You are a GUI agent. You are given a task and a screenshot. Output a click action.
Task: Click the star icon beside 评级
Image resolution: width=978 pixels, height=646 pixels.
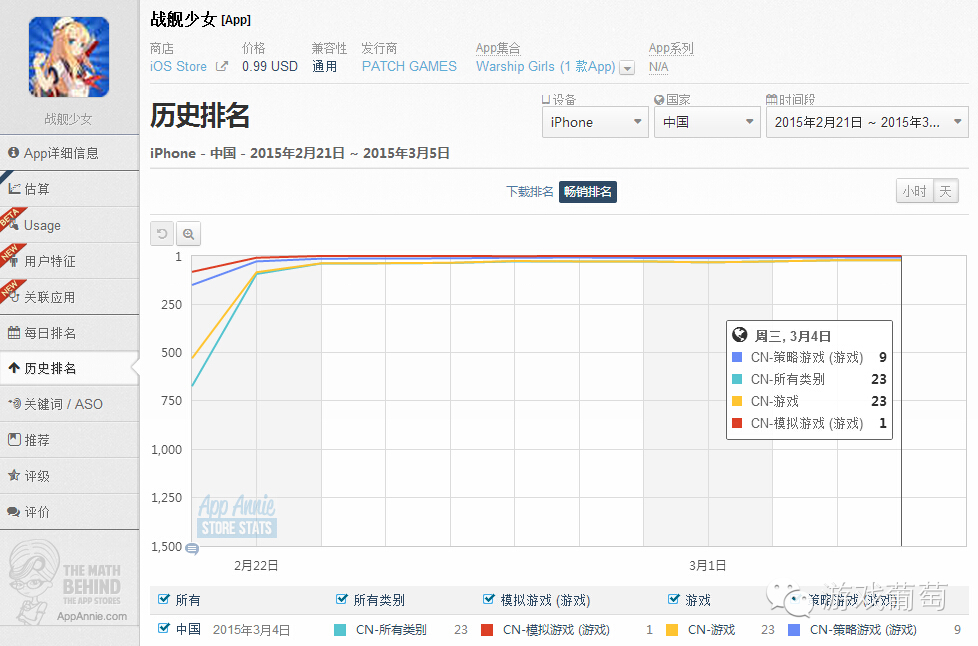[14, 476]
